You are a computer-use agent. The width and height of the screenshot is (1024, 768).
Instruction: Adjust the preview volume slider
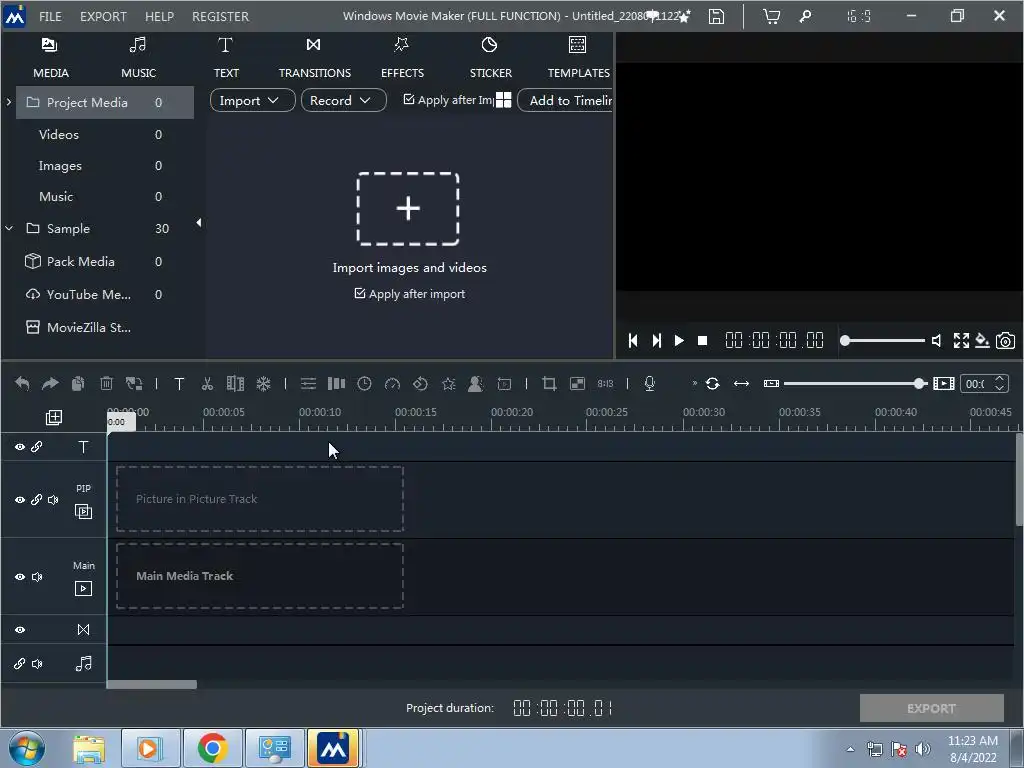(x=885, y=340)
